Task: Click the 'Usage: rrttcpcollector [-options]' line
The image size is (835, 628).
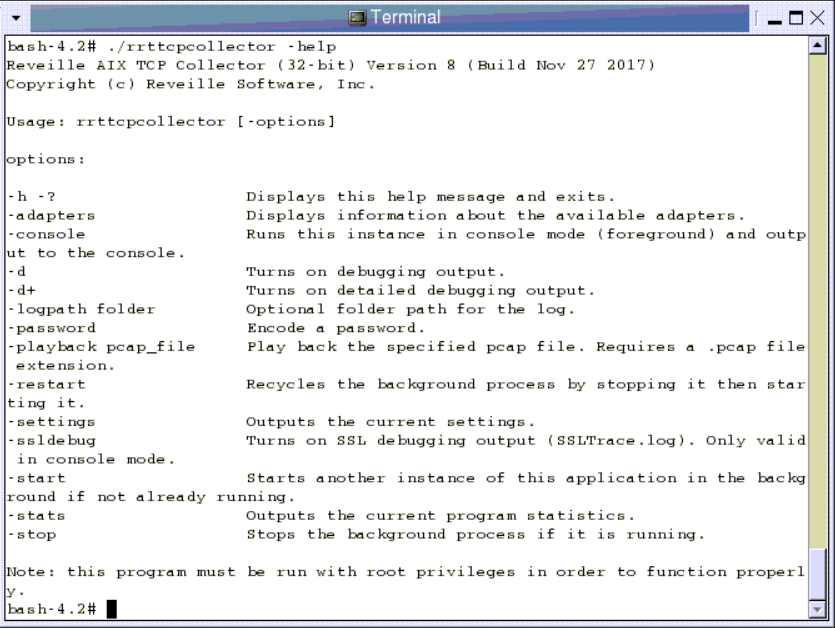Action: pos(170,122)
